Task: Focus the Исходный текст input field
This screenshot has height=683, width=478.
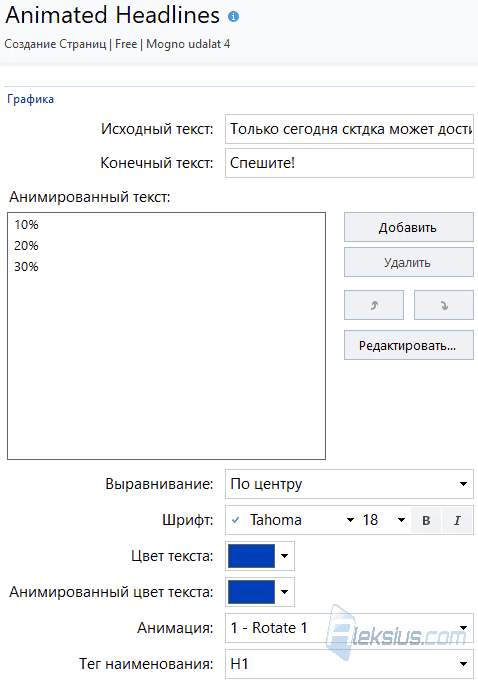Action: click(349, 129)
